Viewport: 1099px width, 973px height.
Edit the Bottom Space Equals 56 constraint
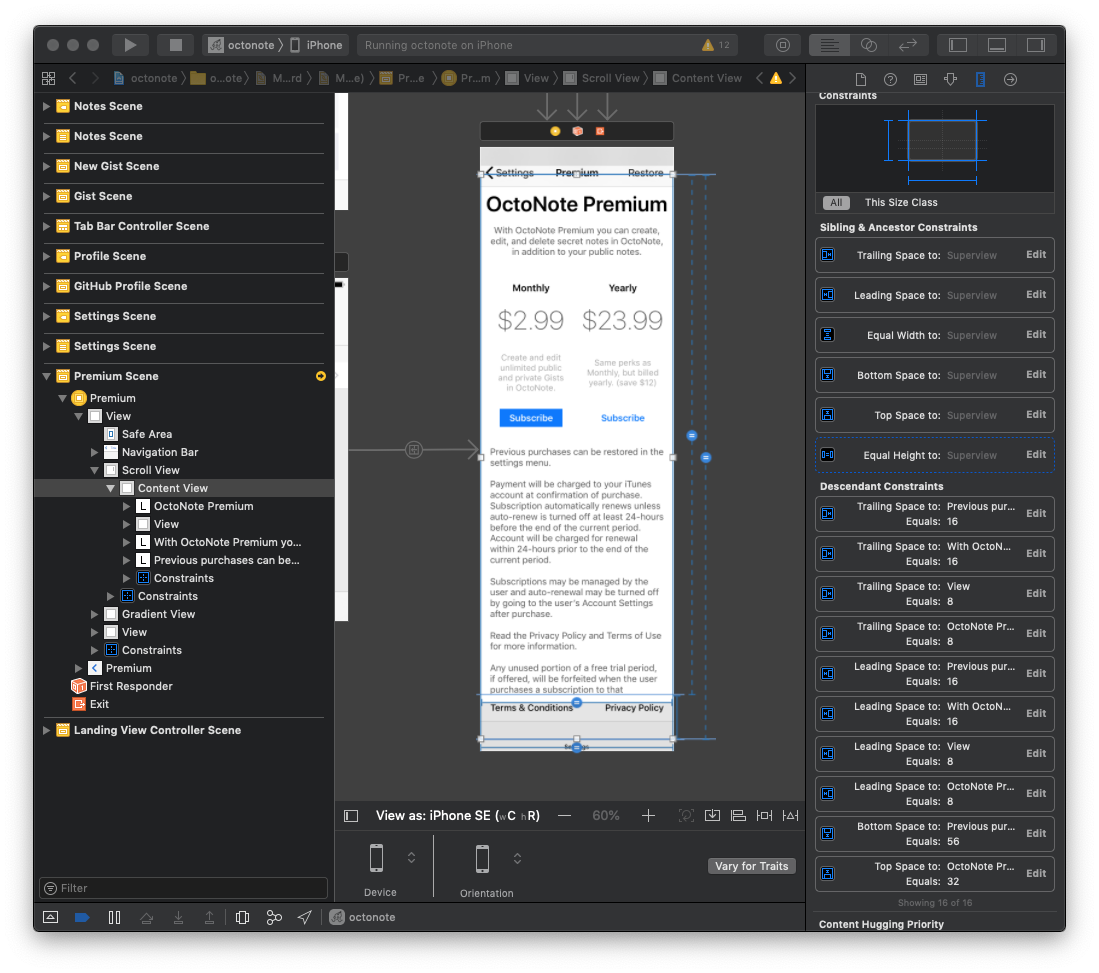point(1036,833)
